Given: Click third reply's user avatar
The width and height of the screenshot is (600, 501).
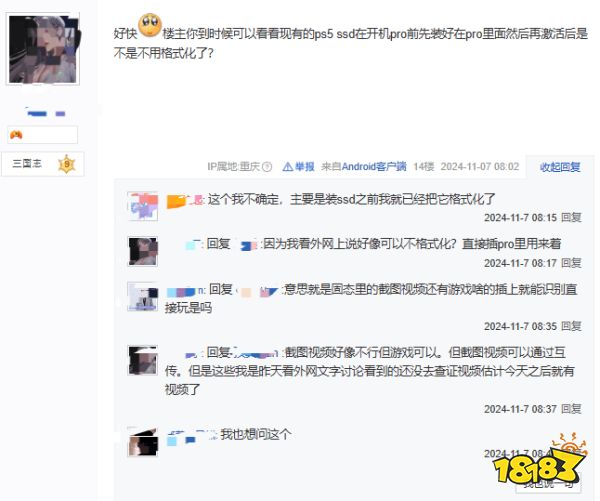Looking at the screenshot, I should coord(142,297).
